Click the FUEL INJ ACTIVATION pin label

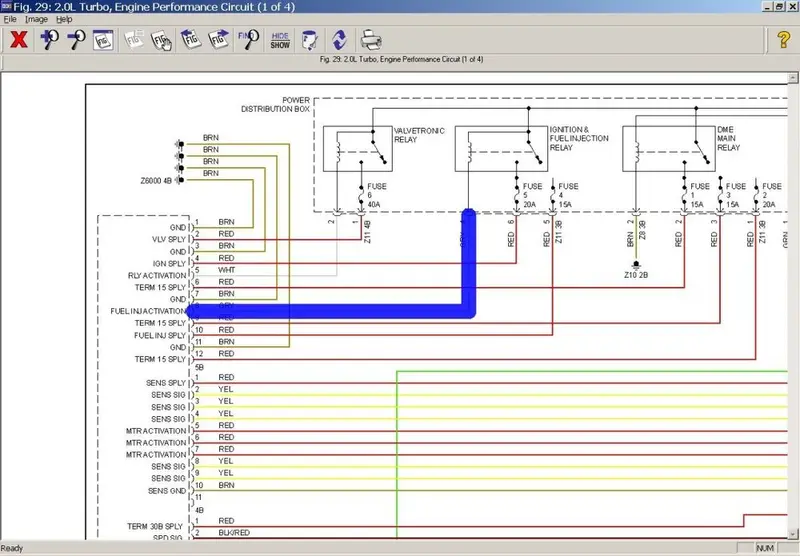tap(148, 311)
